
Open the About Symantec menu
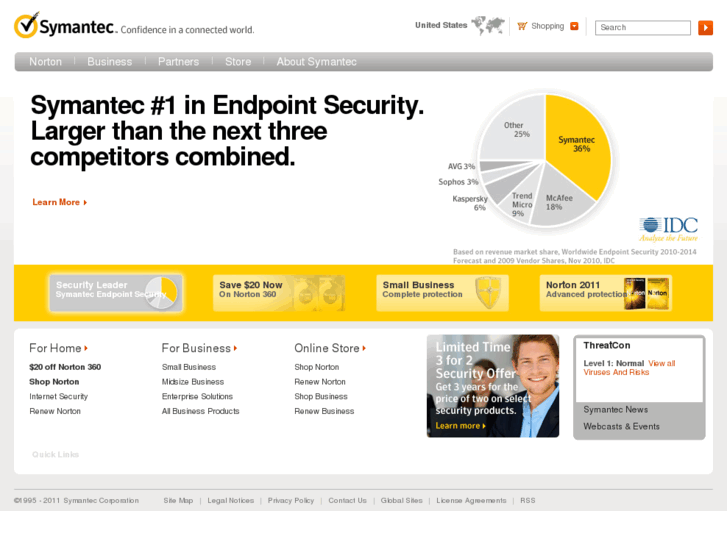point(317,62)
